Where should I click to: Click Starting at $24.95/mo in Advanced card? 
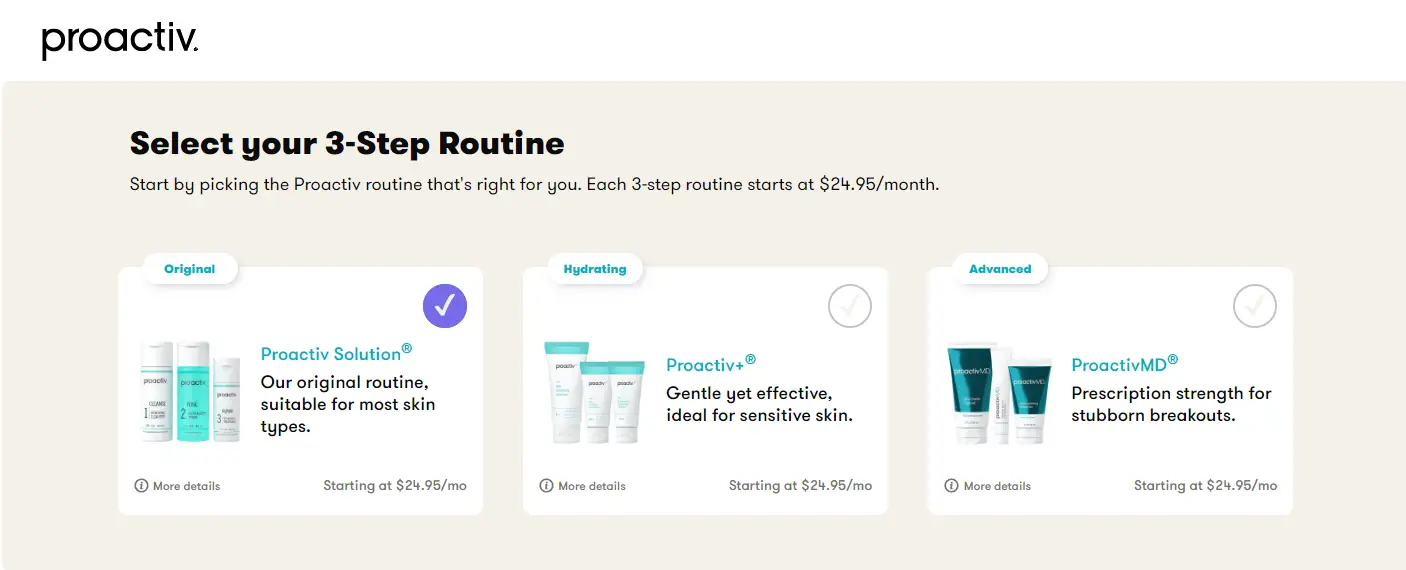(1205, 485)
